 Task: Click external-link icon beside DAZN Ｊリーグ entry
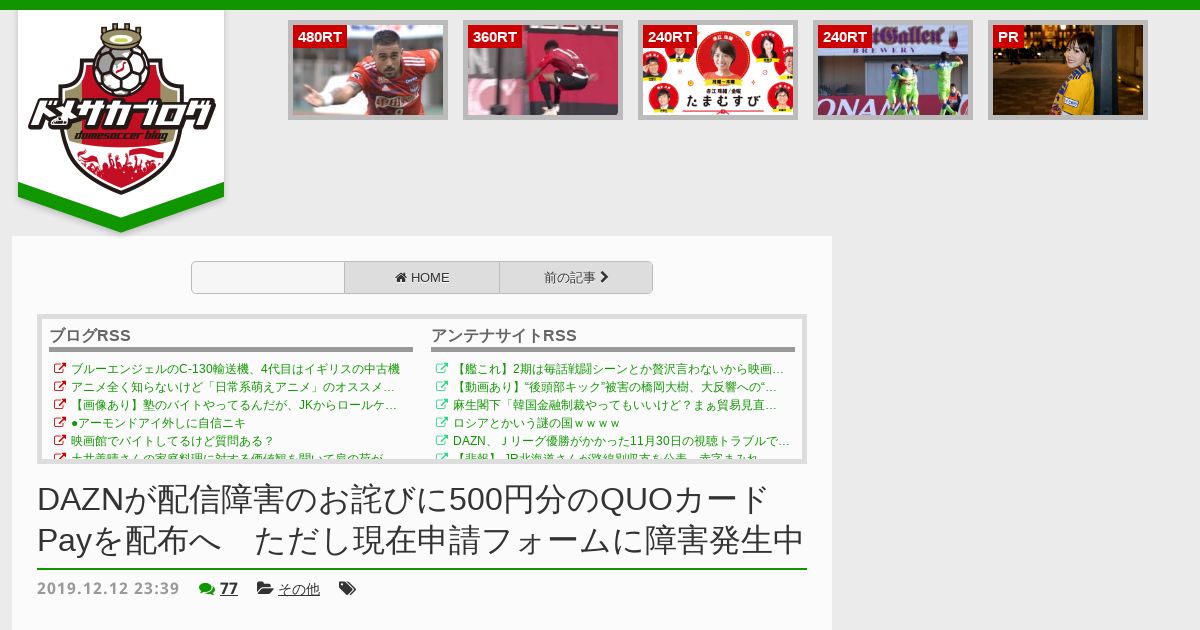click(442, 441)
